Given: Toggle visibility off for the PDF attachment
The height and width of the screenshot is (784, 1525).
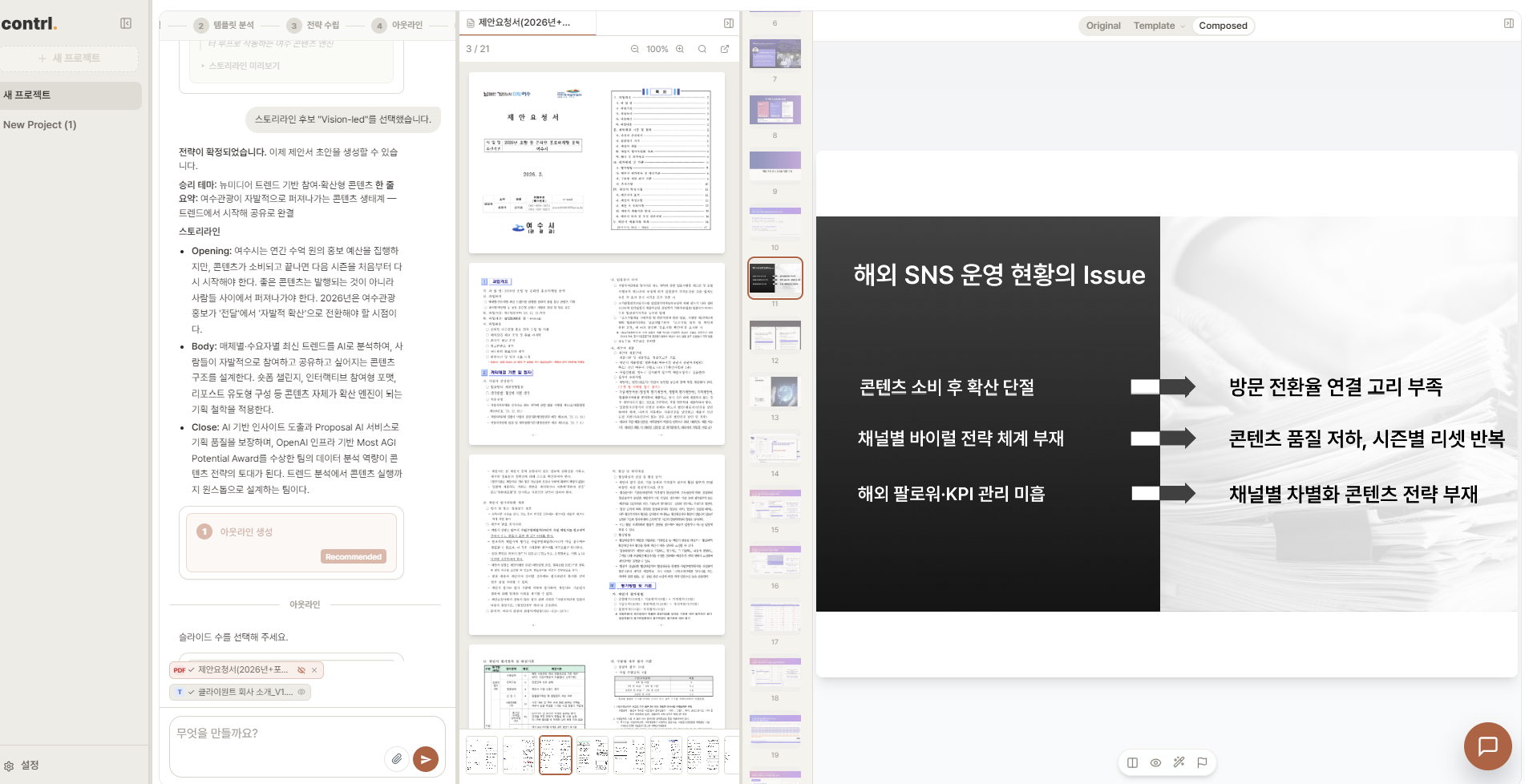Looking at the screenshot, I should pyautogui.click(x=301, y=670).
